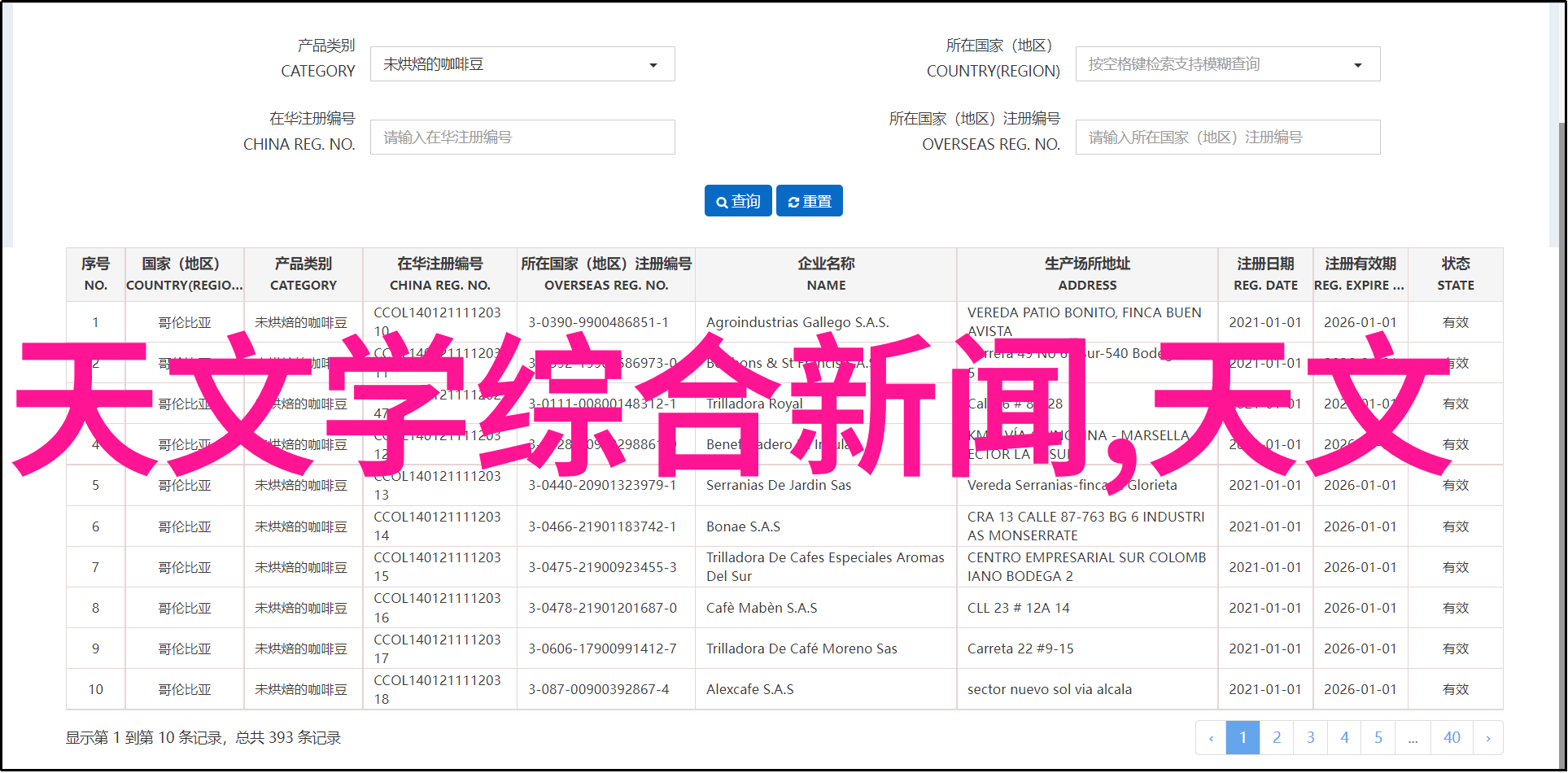Expand the COUNTRY(REGION) dropdown
The image size is (1568, 773).
(1227, 64)
